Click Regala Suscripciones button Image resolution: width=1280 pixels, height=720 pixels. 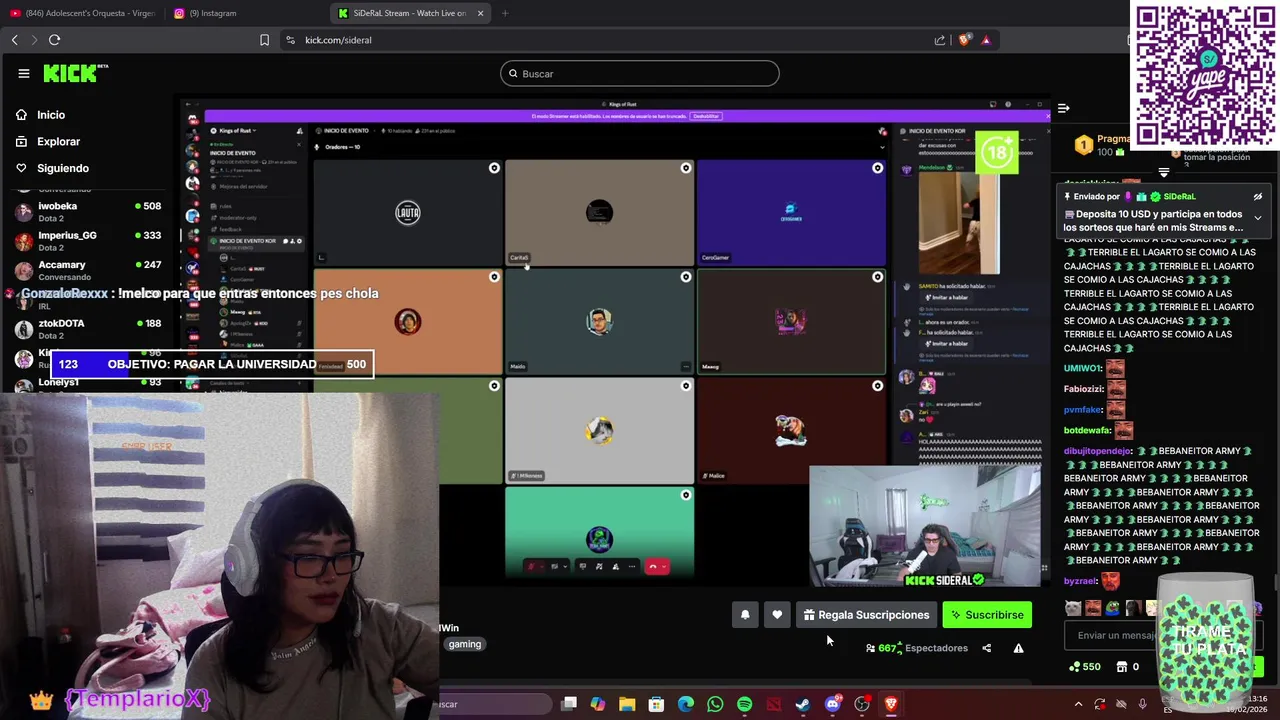click(x=866, y=615)
